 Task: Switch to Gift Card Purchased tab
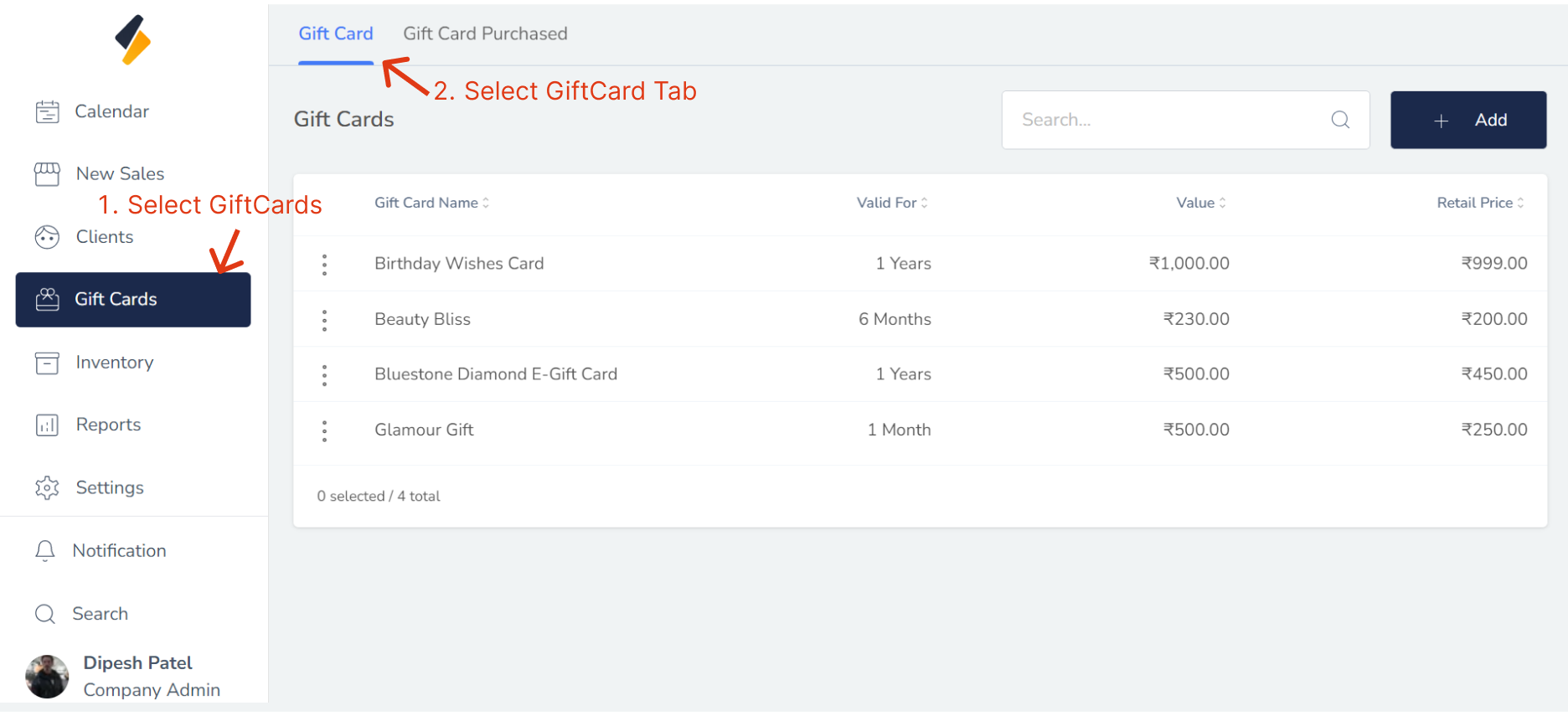click(485, 33)
